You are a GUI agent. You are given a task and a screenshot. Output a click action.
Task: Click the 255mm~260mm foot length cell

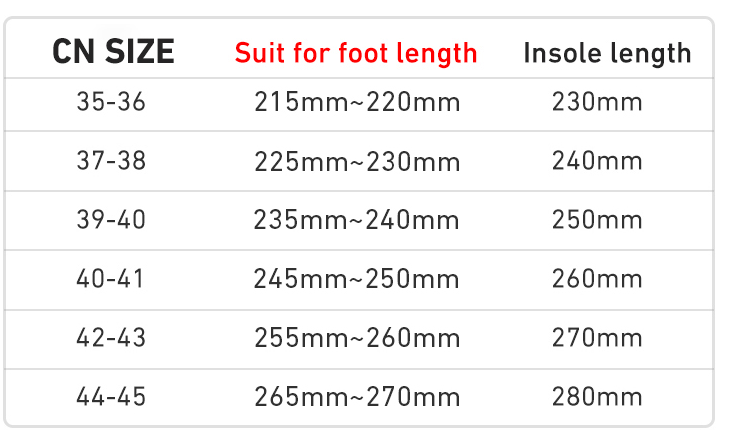click(357, 338)
